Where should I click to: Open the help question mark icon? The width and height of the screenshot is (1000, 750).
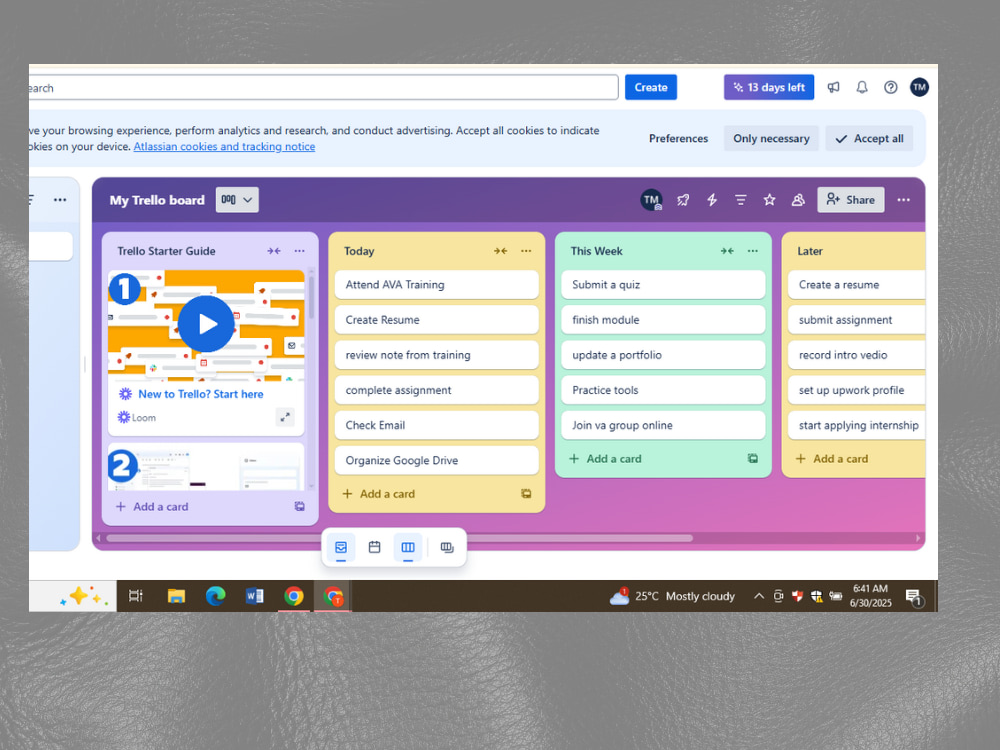tap(890, 87)
